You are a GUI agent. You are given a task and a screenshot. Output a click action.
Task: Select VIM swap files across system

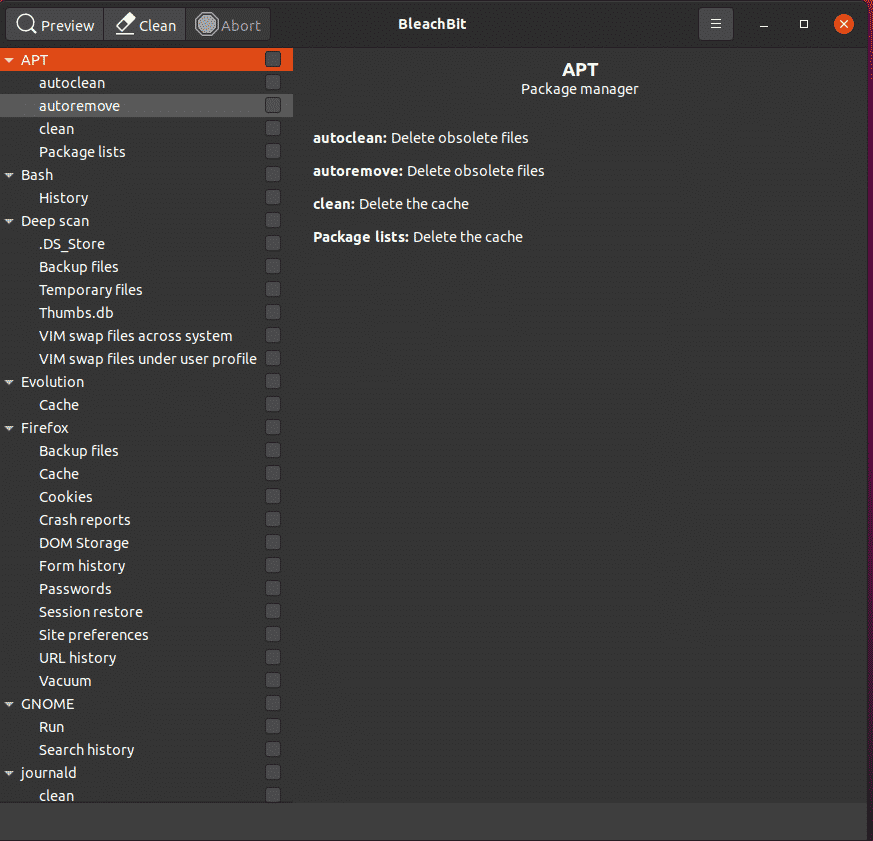(146, 336)
